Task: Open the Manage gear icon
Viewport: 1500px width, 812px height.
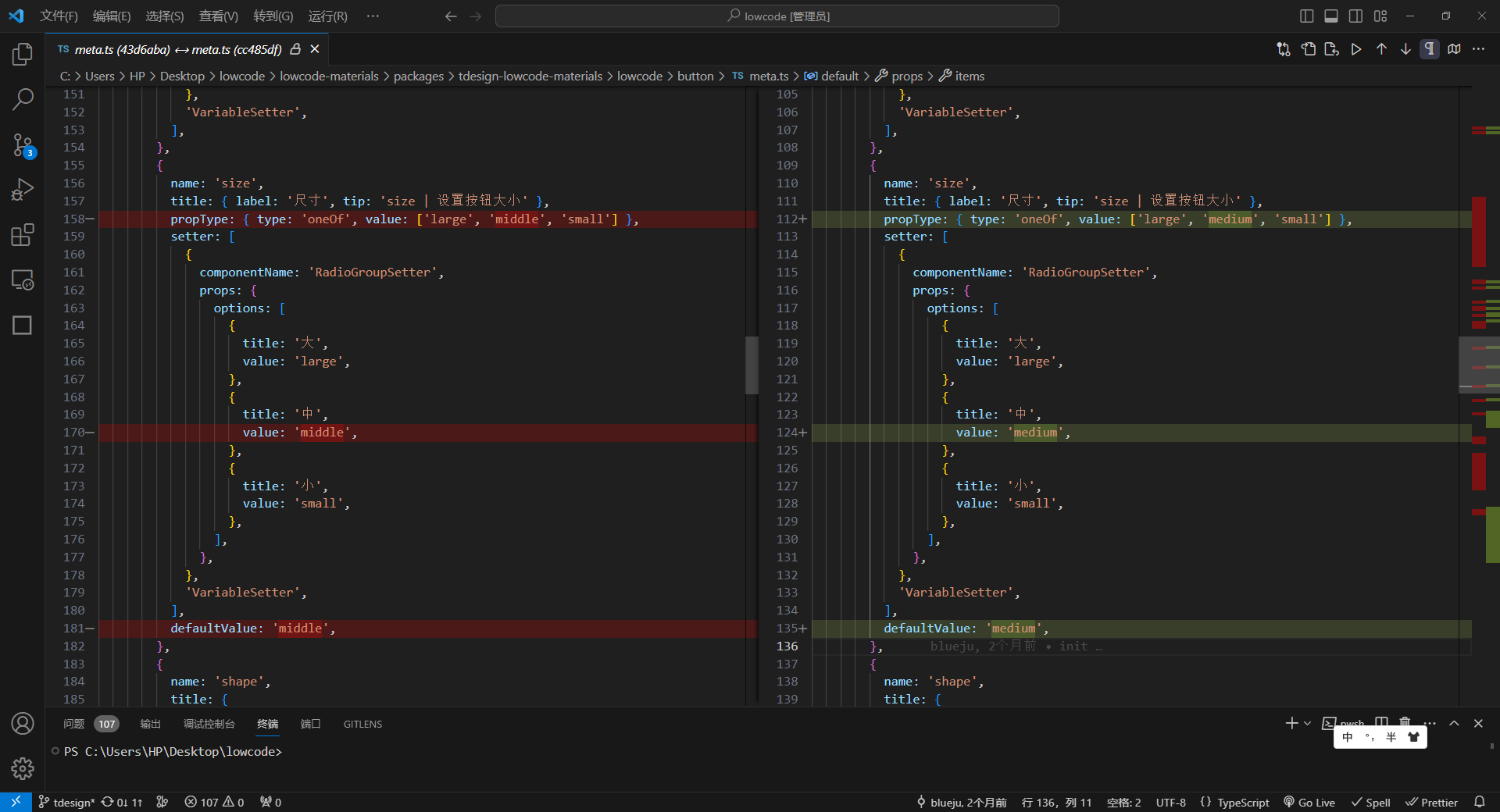Action: coord(23,768)
